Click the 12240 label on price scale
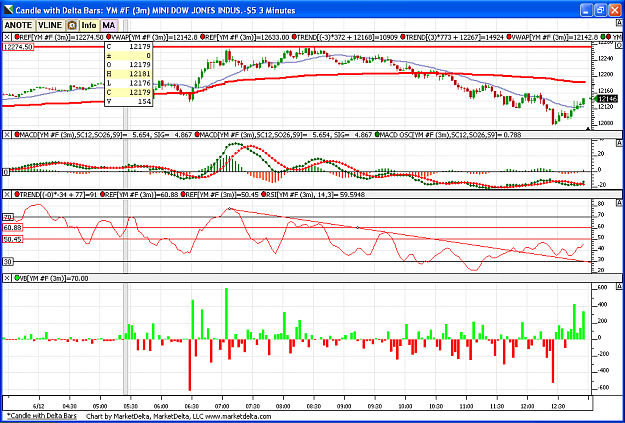 [605, 59]
